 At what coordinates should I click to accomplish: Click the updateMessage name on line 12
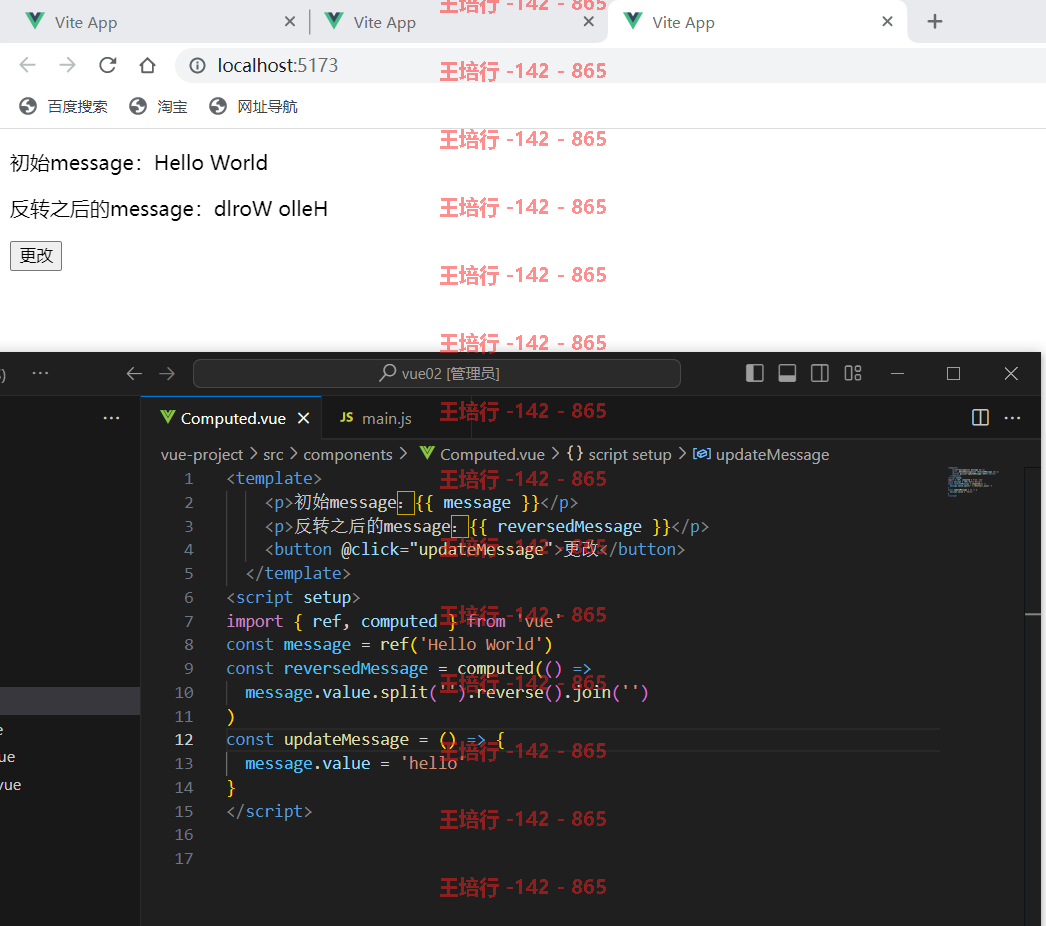click(x=346, y=740)
